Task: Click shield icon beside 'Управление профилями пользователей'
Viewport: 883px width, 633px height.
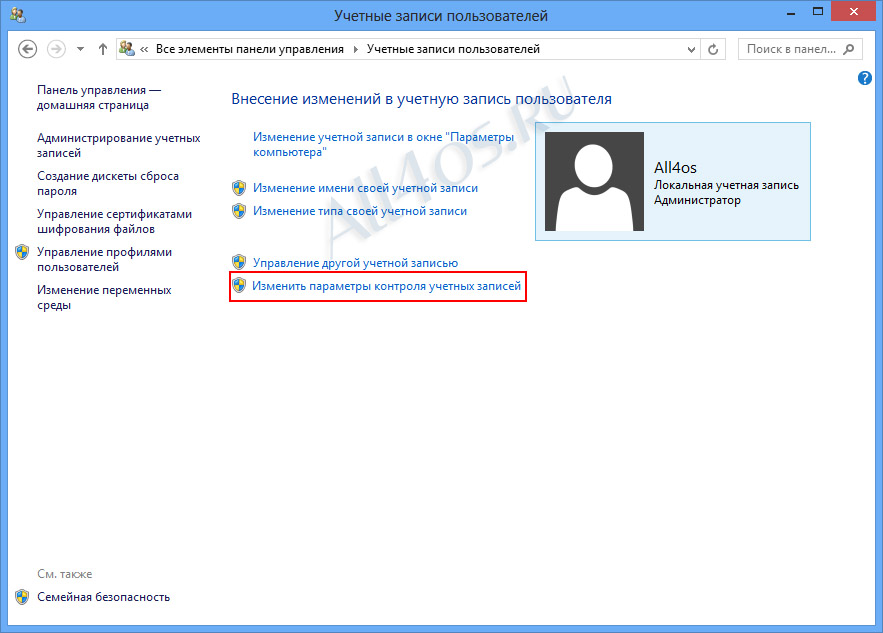Action: (22, 252)
